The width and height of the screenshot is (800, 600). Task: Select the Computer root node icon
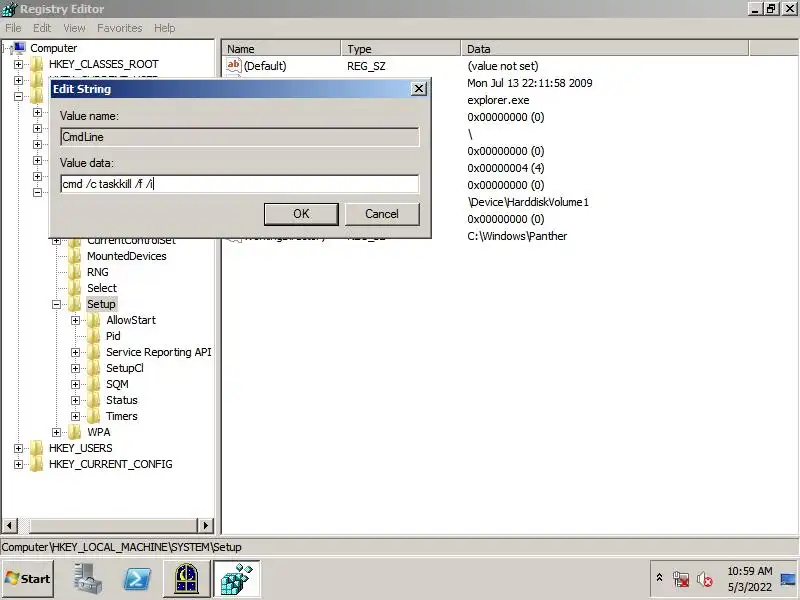(x=18, y=48)
